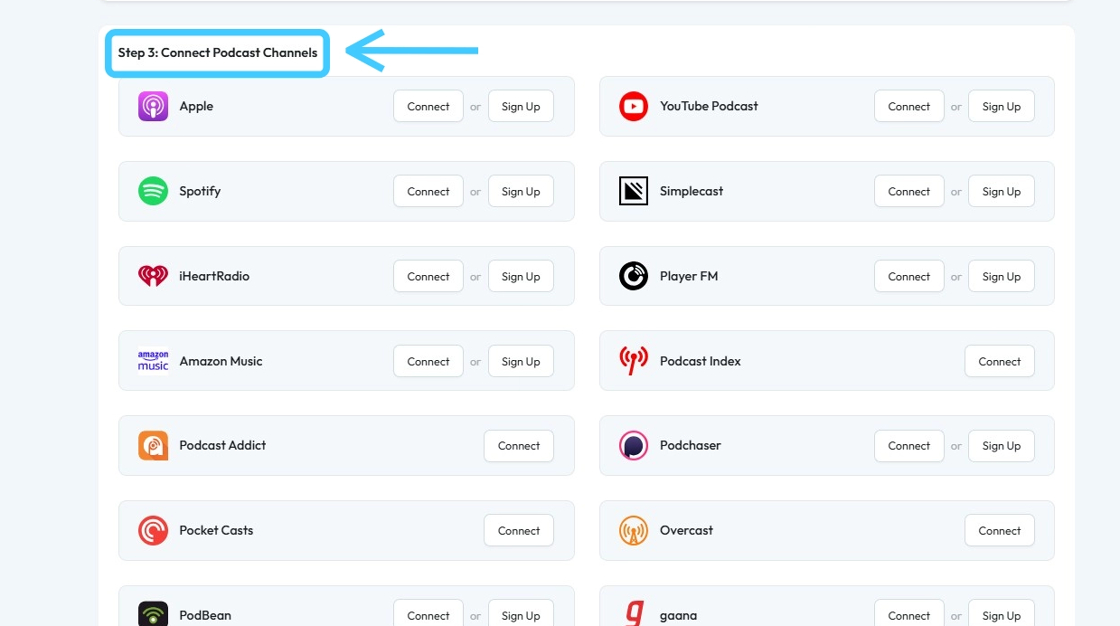
Task: Click the 'iHeartRadio' channel name
Action: (214, 276)
